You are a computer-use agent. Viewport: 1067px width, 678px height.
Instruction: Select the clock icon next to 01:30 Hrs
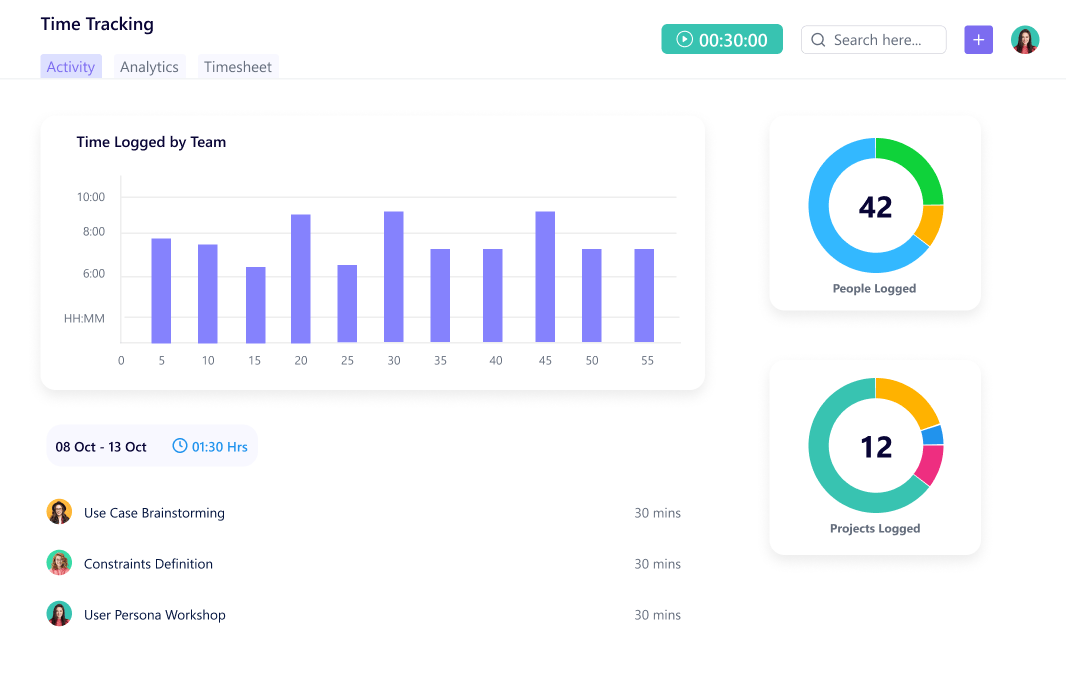click(180, 446)
